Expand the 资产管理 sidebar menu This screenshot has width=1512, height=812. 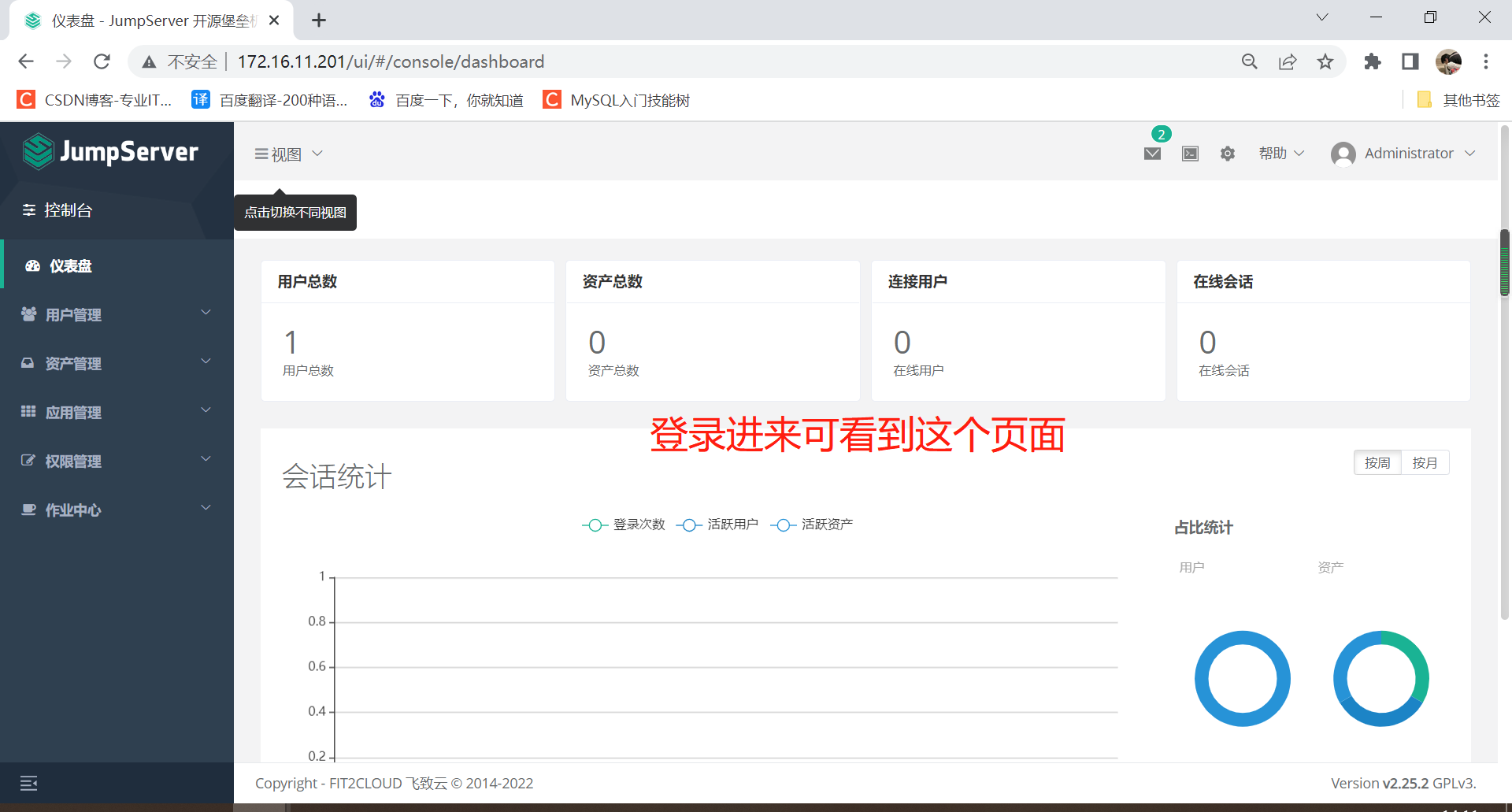pyautogui.click(x=117, y=363)
